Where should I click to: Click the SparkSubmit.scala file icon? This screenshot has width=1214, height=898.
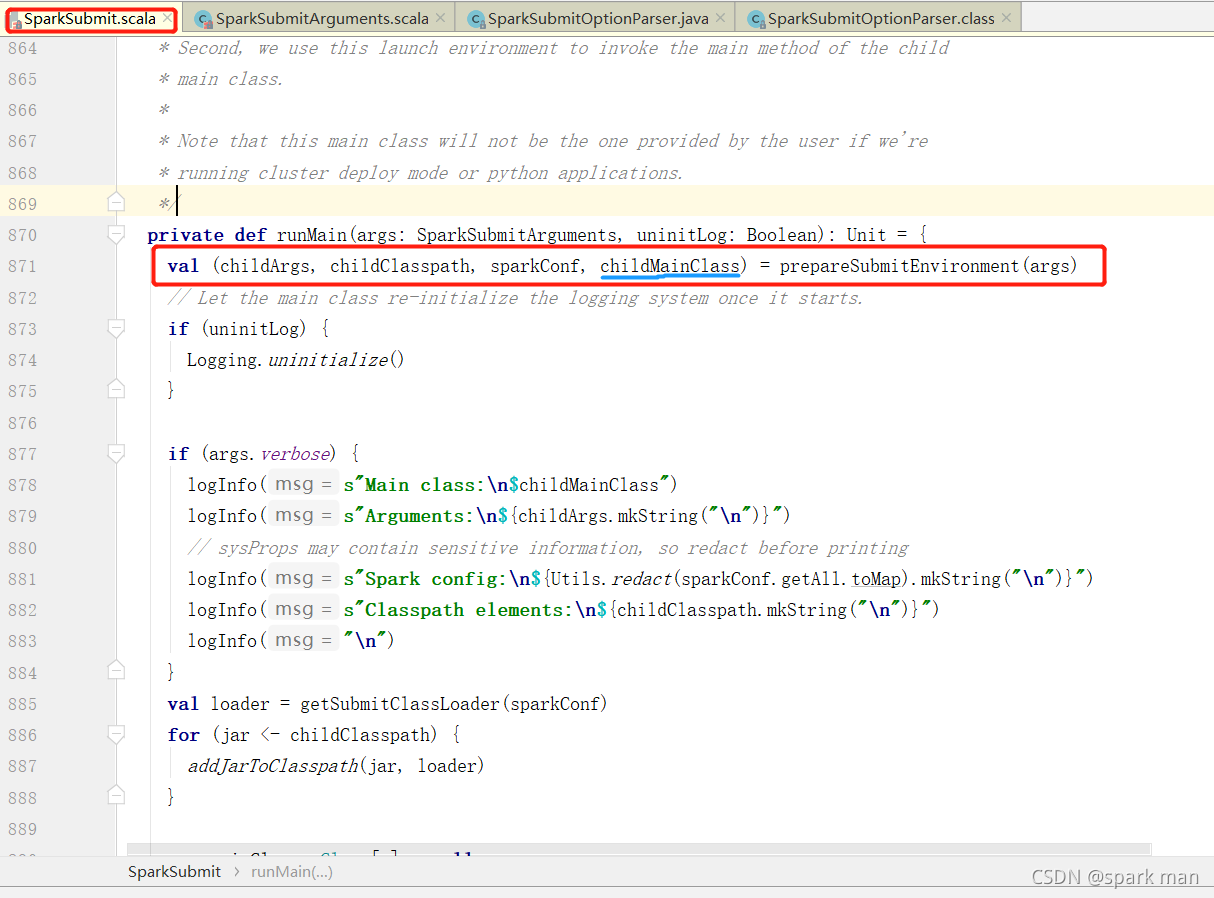pyautogui.click(x=16, y=20)
